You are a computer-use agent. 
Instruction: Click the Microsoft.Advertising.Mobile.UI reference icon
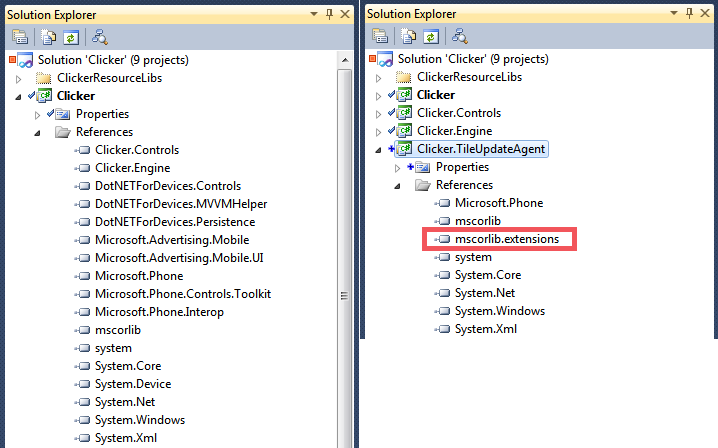point(83,258)
